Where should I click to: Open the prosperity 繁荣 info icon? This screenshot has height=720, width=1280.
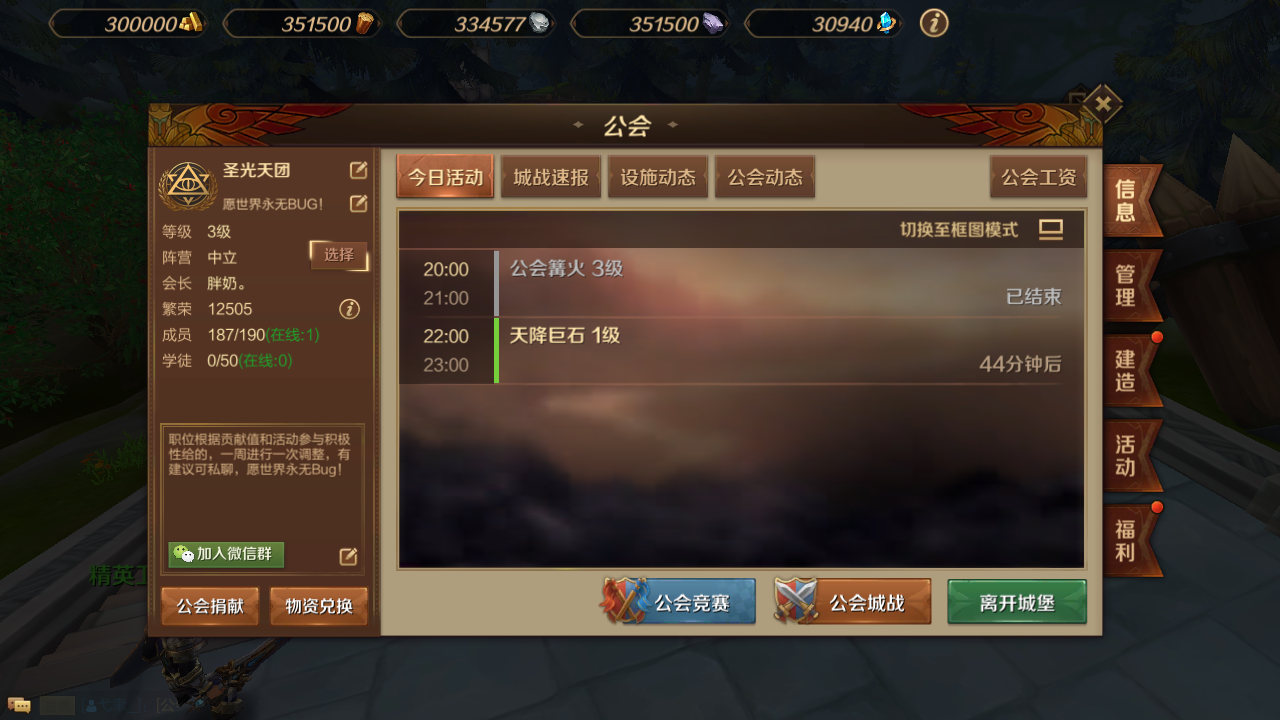pyautogui.click(x=349, y=309)
